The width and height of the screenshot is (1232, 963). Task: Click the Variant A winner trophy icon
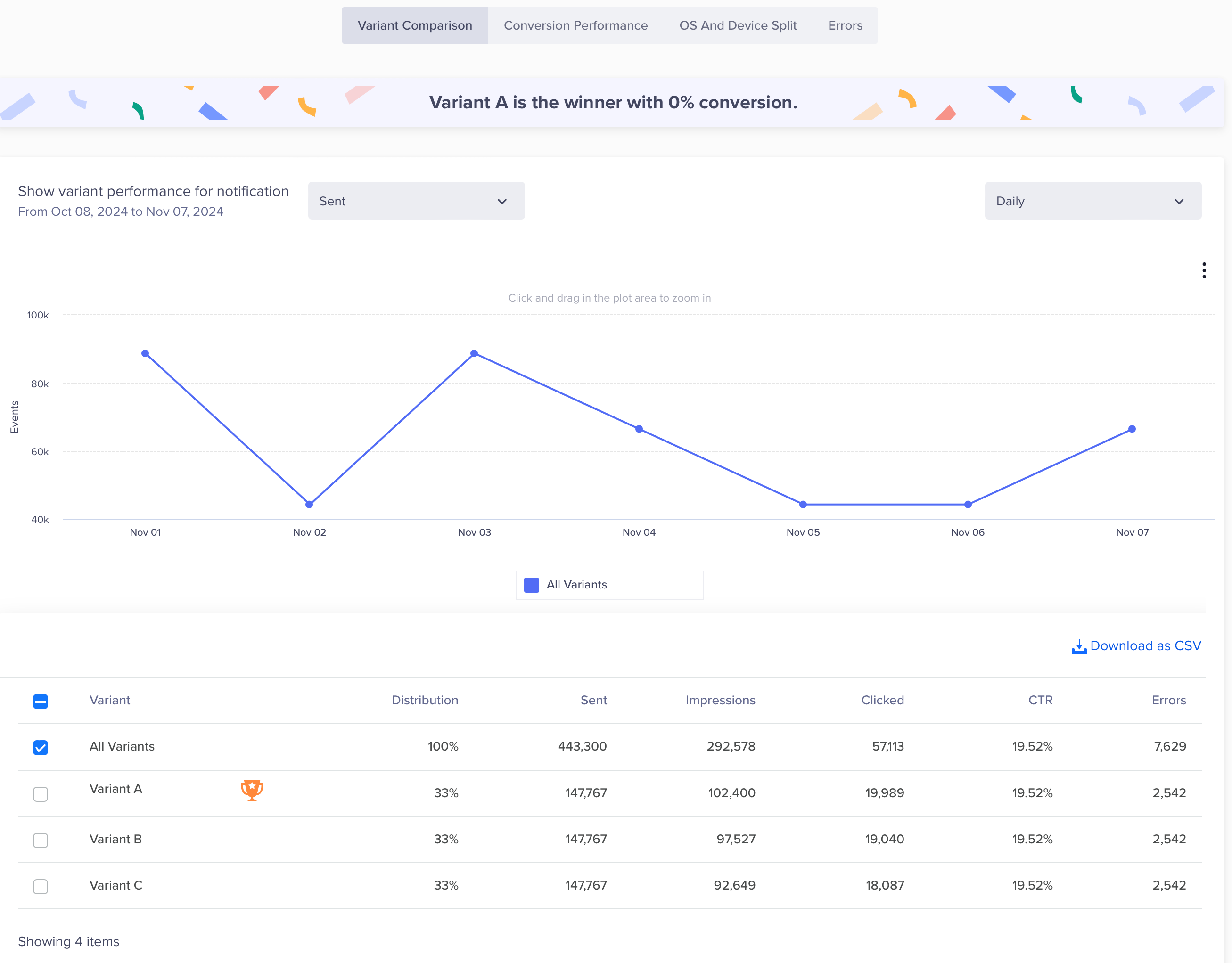[252, 790]
